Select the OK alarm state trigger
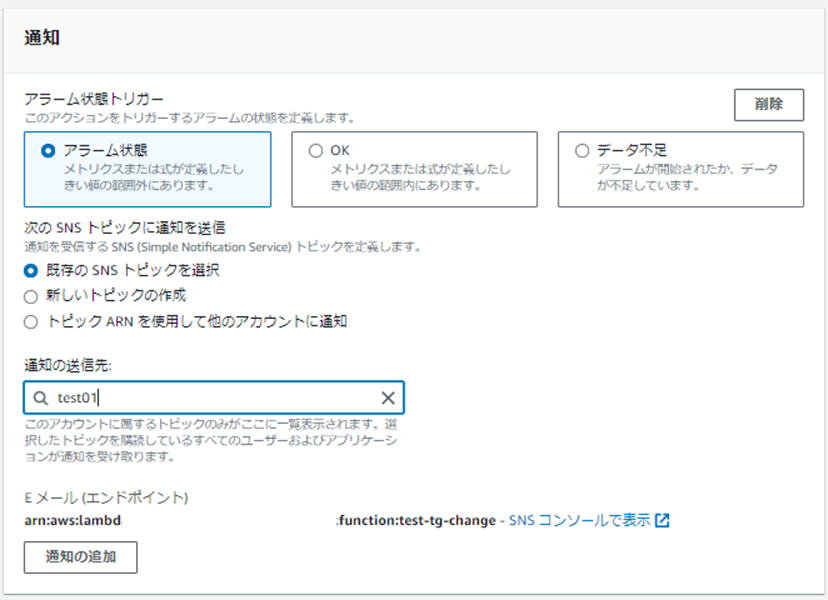This screenshot has width=828, height=600. 315,151
